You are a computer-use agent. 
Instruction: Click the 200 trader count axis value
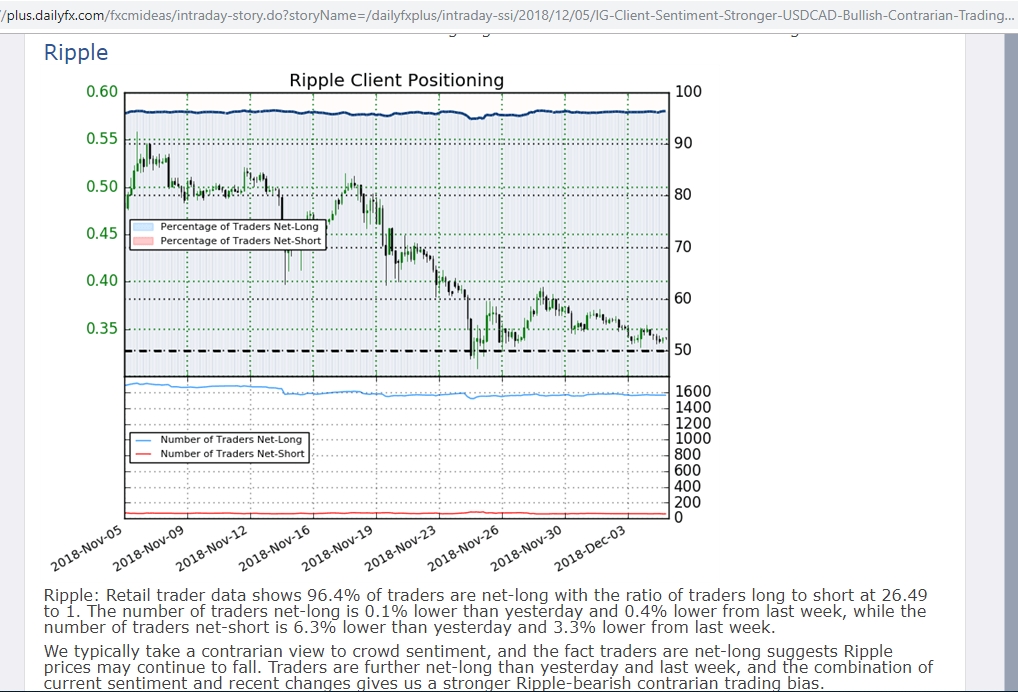688,502
